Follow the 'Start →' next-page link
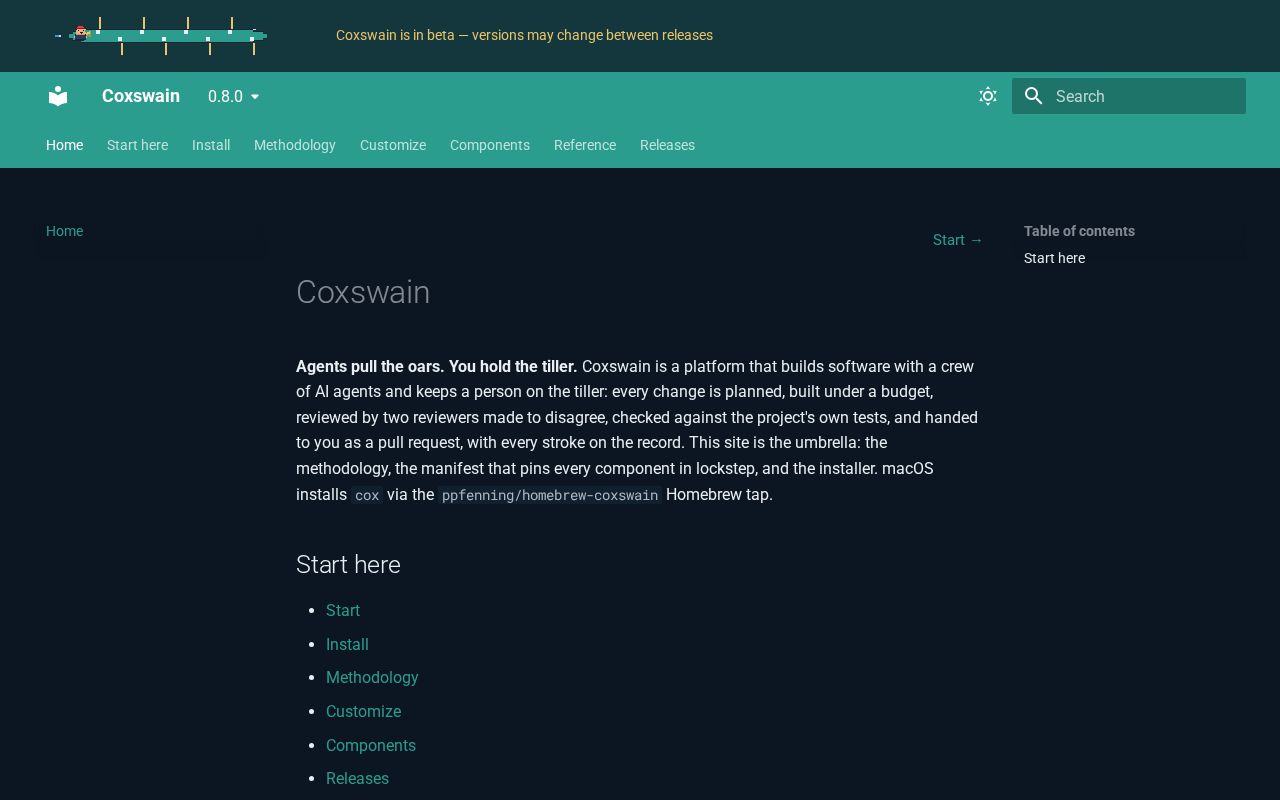Viewport: 1280px width, 800px height. [958, 240]
